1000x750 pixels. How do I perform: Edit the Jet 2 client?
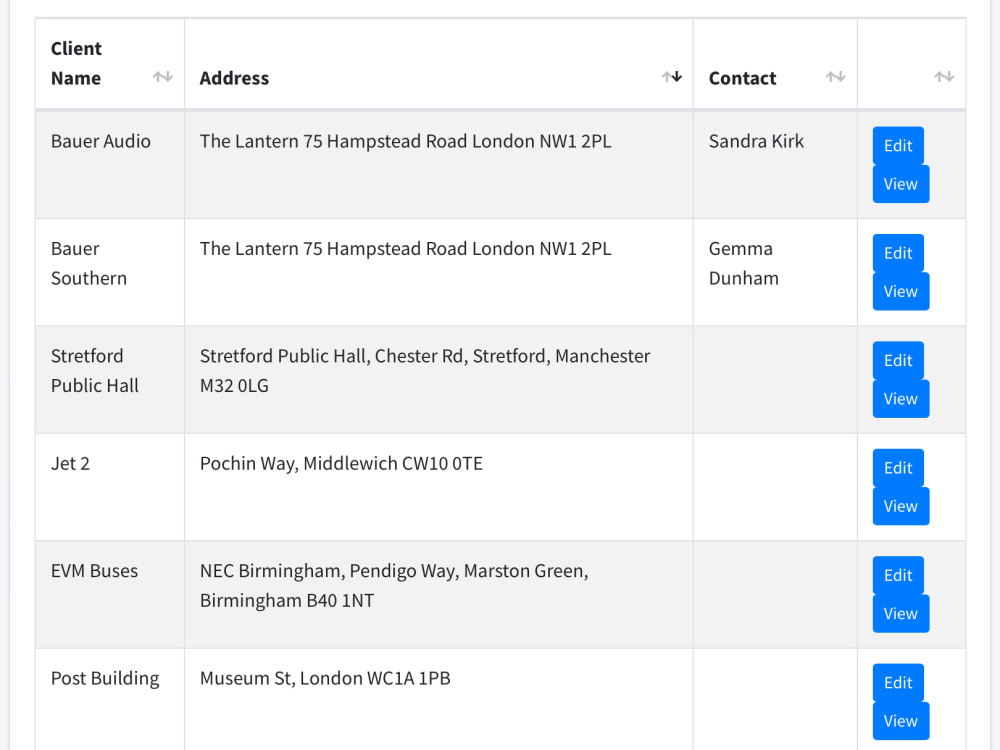pos(898,467)
